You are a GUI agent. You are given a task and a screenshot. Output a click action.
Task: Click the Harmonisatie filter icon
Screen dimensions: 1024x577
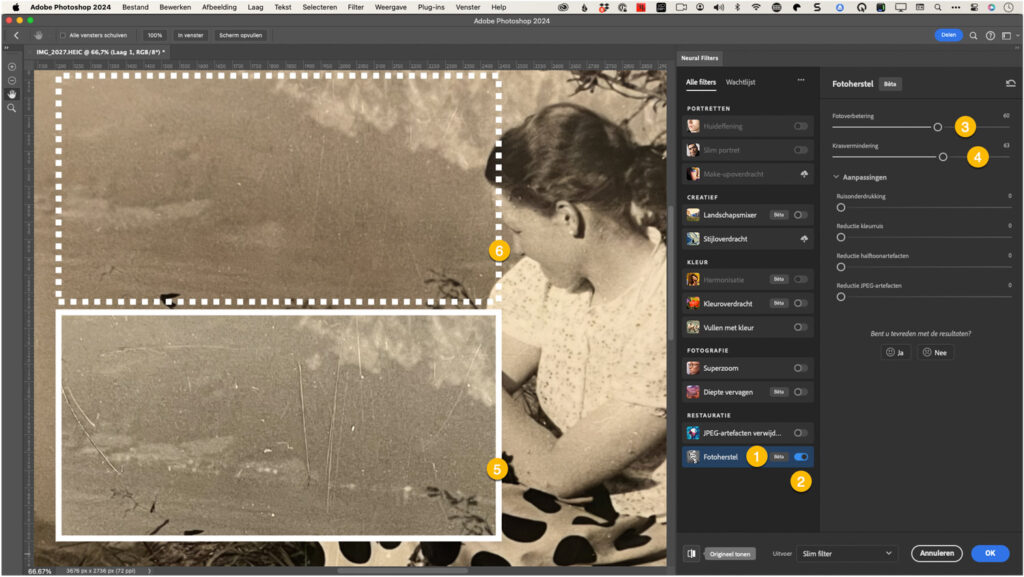click(x=693, y=279)
